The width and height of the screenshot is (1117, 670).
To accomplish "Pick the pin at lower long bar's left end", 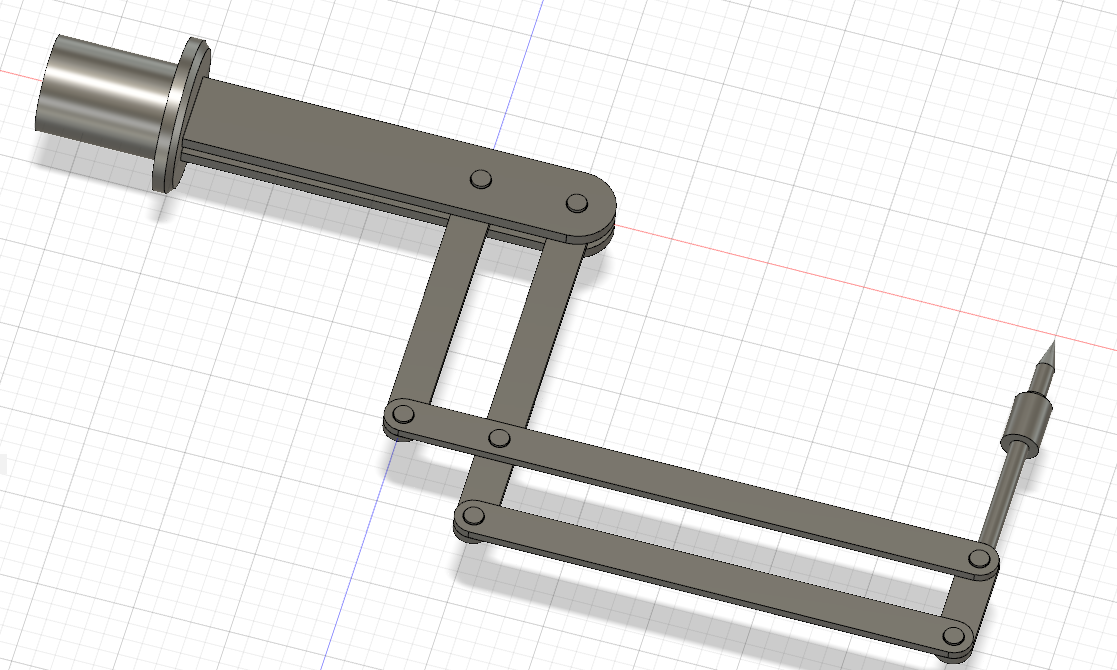I will [x=473, y=515].
